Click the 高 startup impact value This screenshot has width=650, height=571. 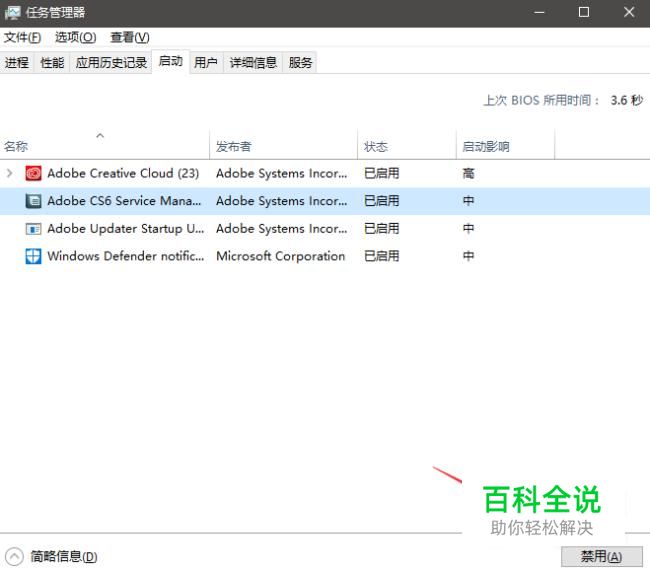[x=468, y=173]
